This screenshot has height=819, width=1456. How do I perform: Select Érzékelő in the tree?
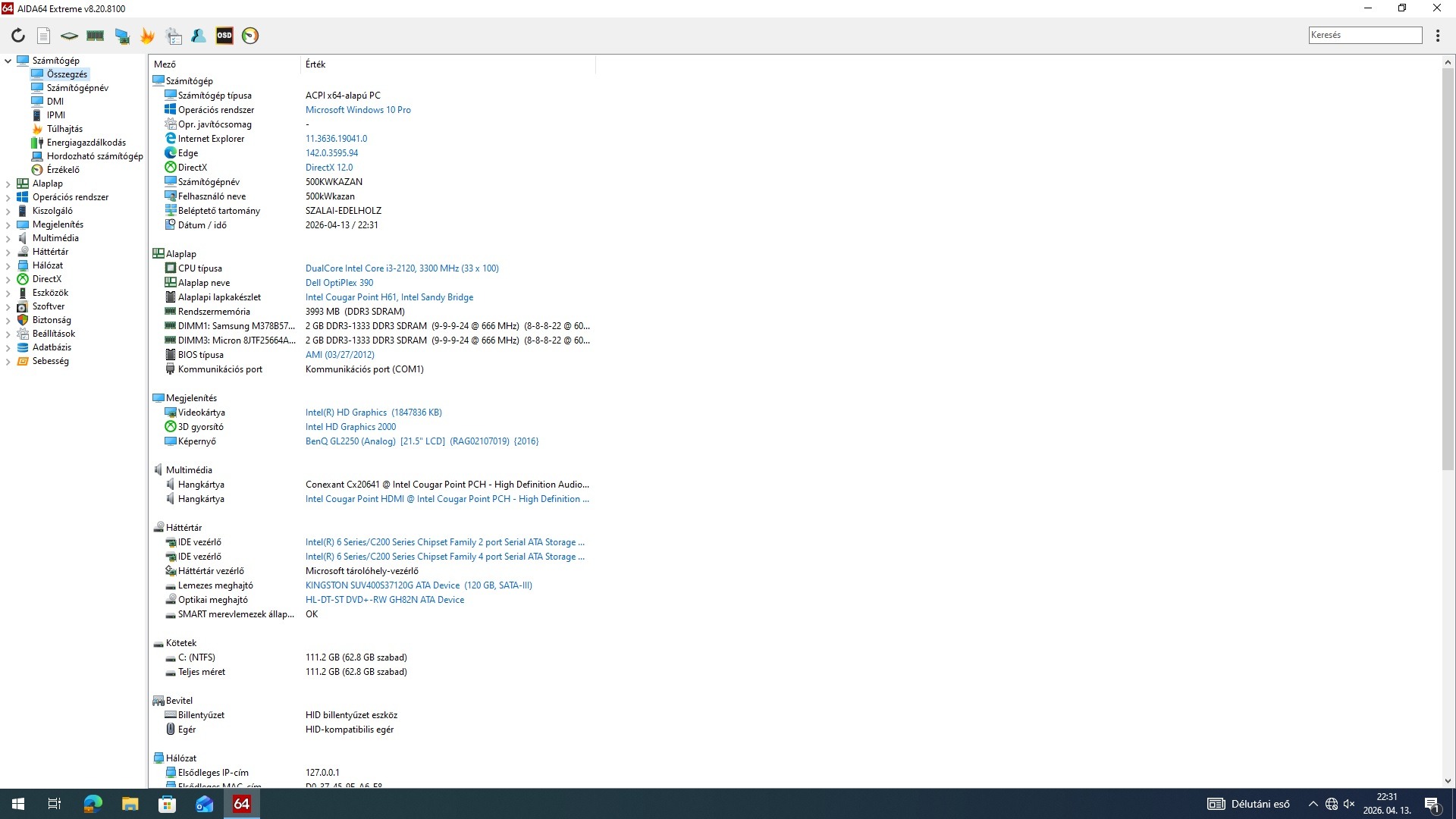(63, 170)
